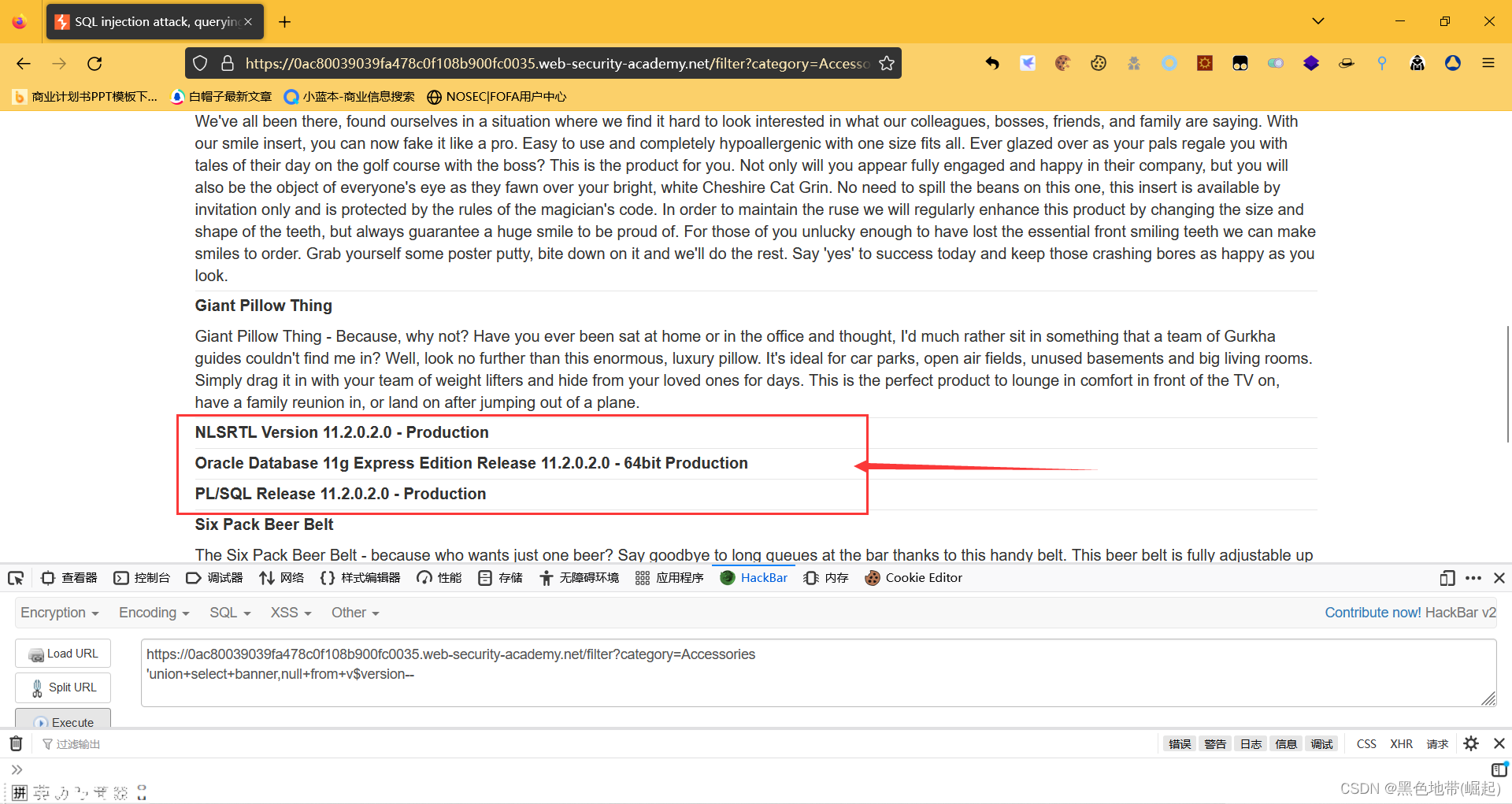
Task: Click the Load URL button
Action: tap(63, 654)
